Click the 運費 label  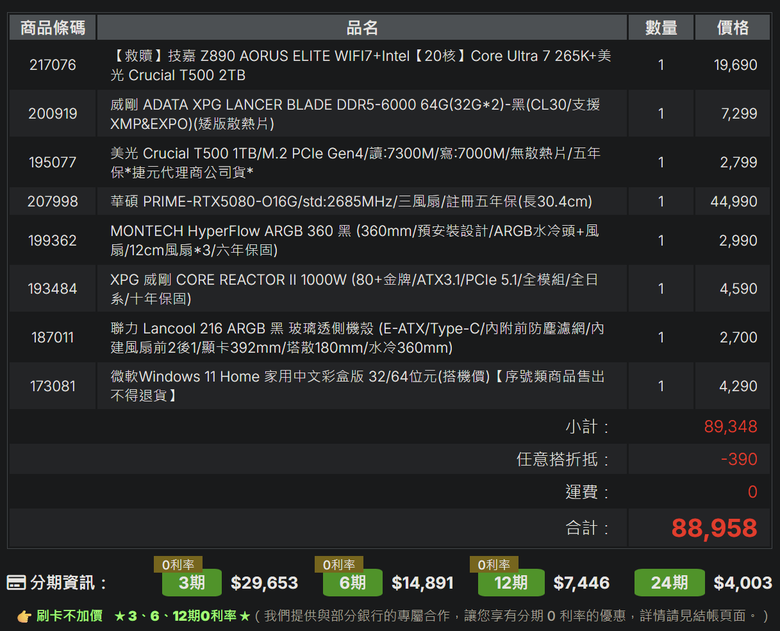click(x=587, y=492)
